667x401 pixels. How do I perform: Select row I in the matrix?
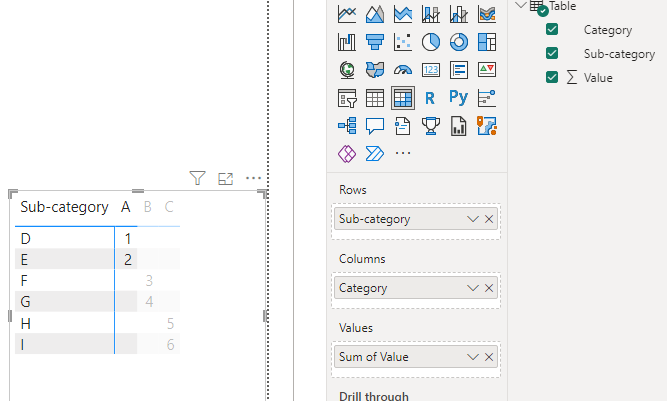click(22, 344)
